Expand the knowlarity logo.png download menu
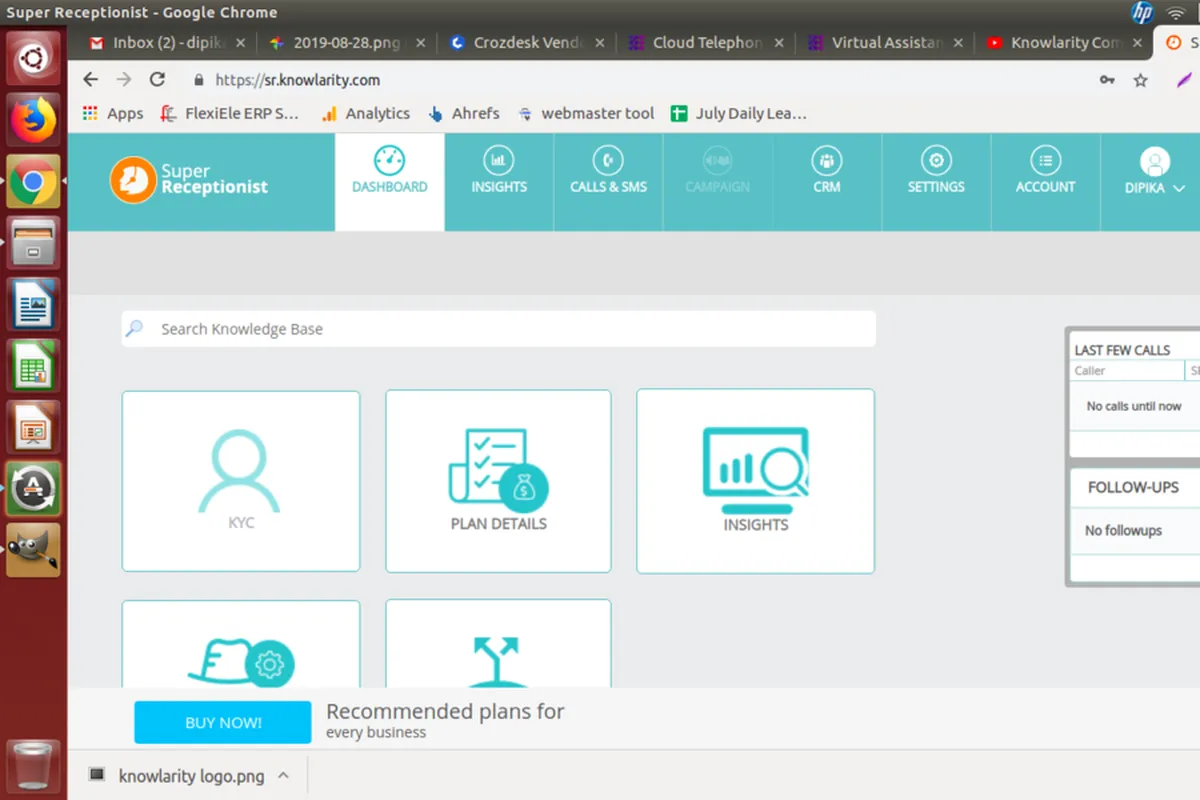This screenshot has height=800, width=1200. pyautogui.click(x=283, y=775)
